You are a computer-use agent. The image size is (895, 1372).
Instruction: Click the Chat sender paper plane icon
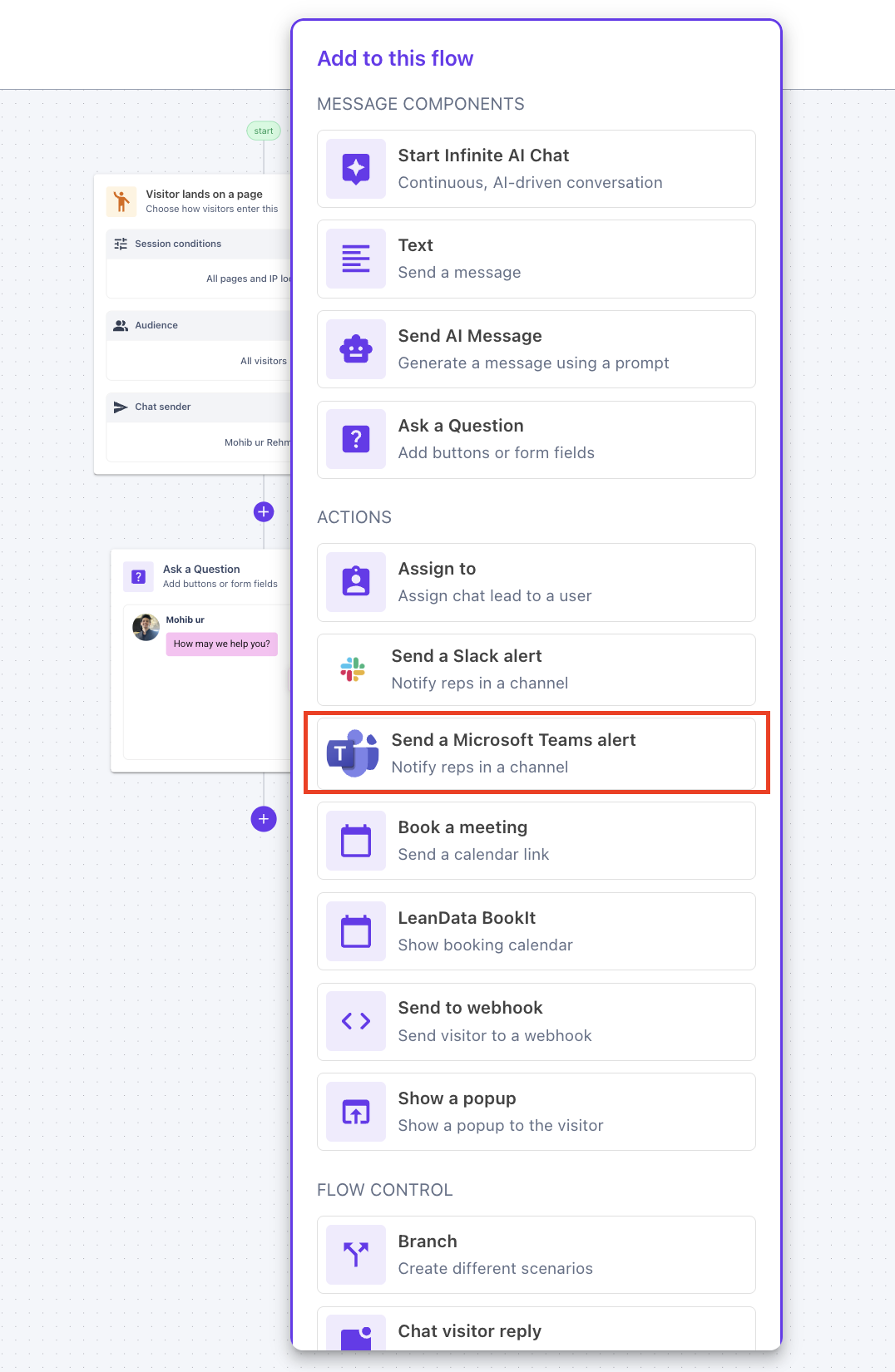tap(121, 407)
